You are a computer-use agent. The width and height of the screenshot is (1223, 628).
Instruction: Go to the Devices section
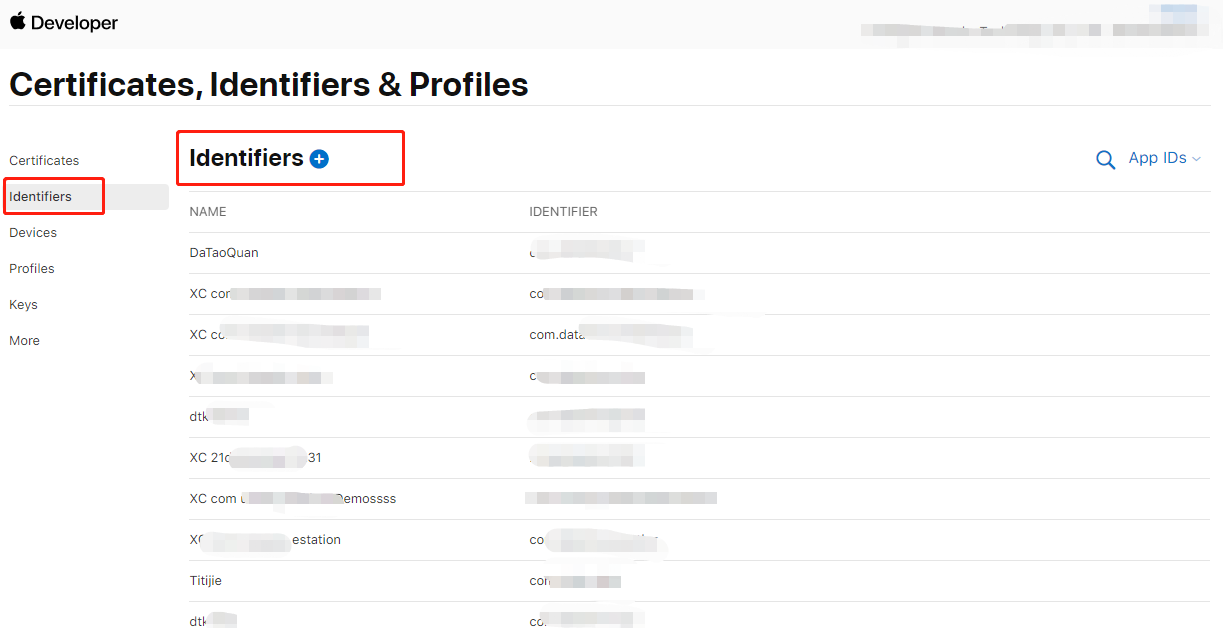click(x=33, y=232)
